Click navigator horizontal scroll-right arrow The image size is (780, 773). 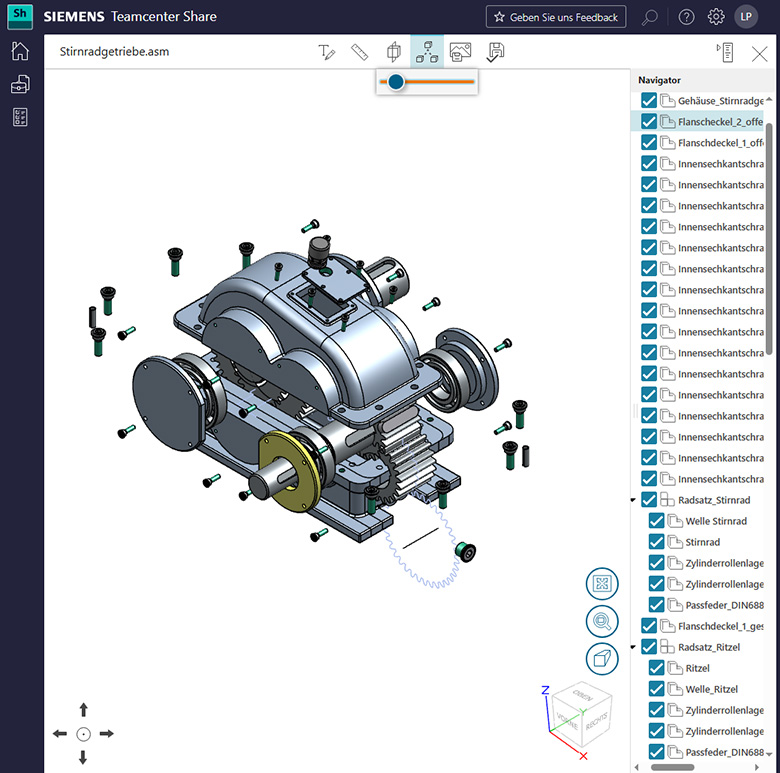point(757,767)
